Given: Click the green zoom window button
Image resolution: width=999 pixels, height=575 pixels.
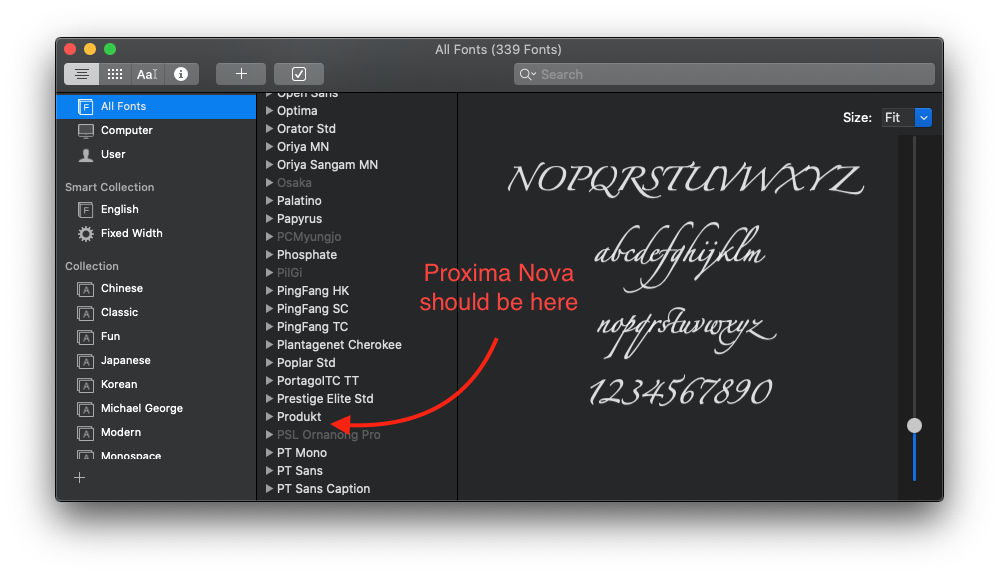Looking at the screenshot, I should tap(110, 49).
